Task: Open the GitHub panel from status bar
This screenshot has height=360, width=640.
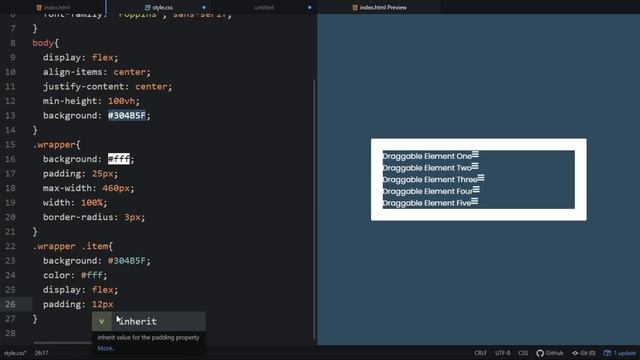Action: (x=550, y=353)
